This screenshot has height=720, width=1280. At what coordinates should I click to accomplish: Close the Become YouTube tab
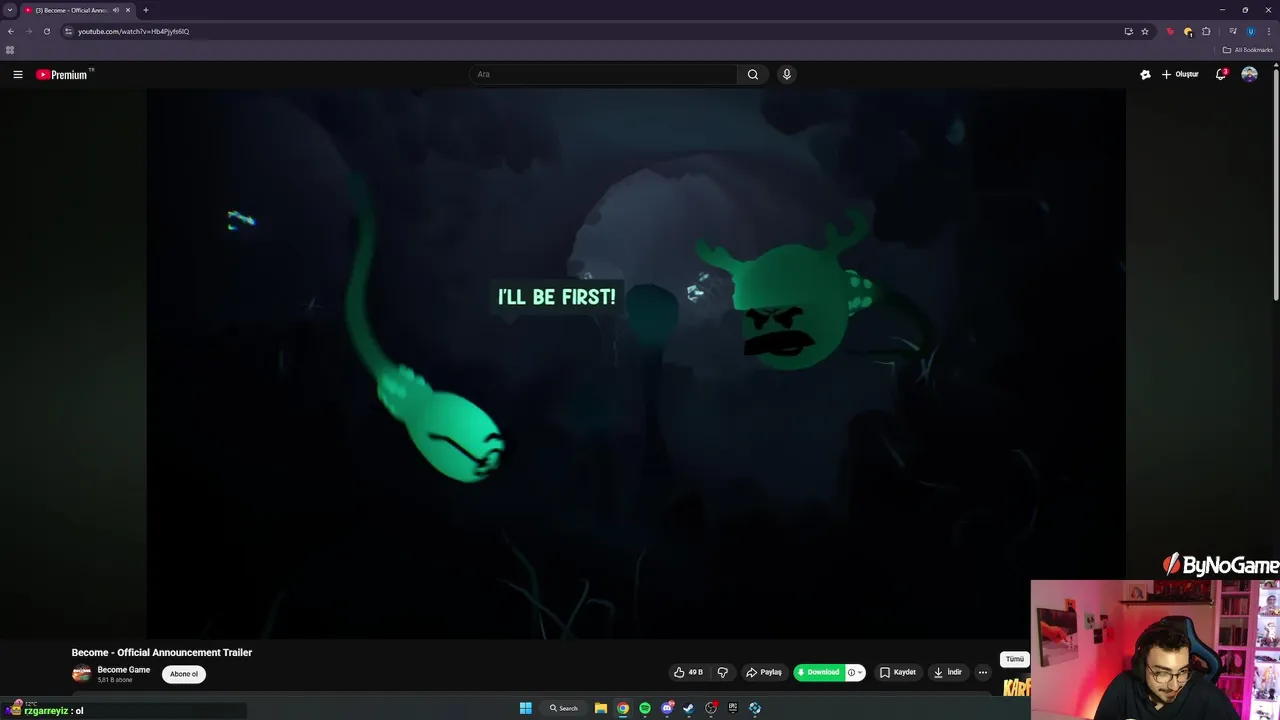point(128,10)
